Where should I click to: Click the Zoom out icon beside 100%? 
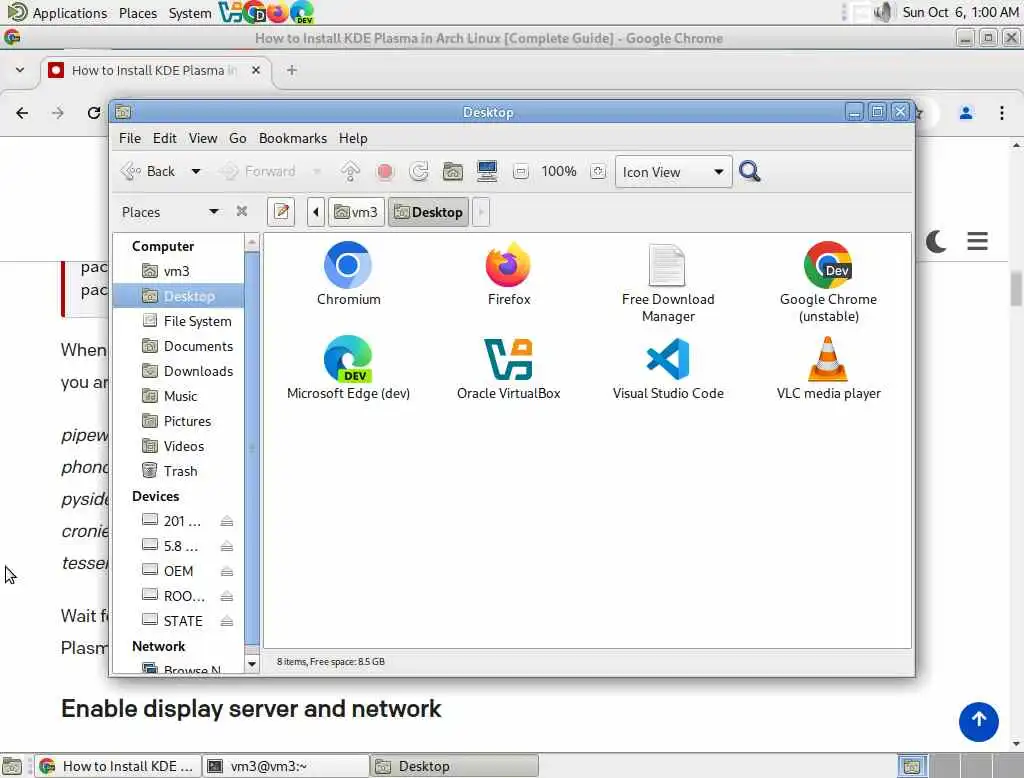point(520,172)
